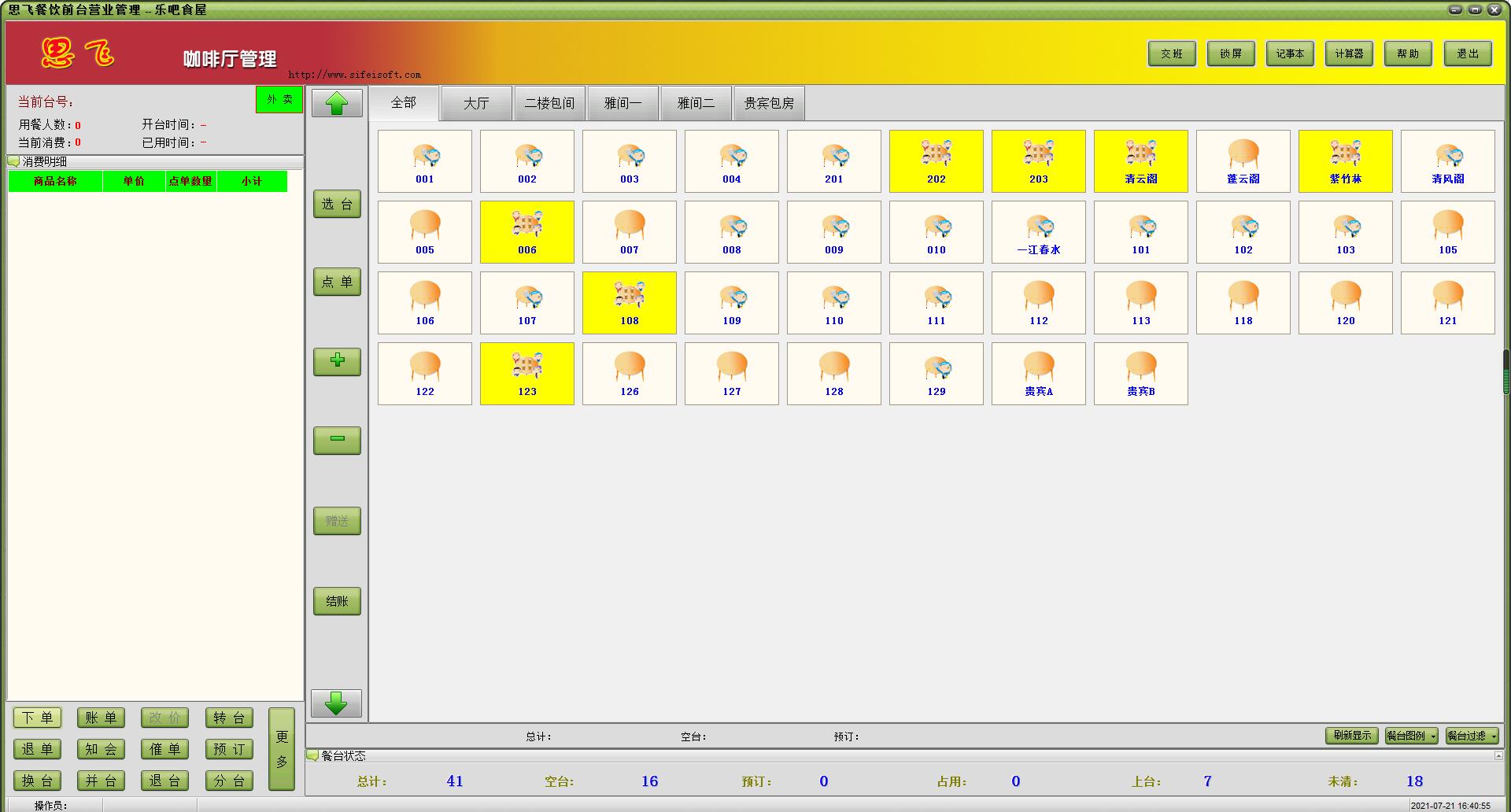
Task: Click the green down arrow button
Action: click(x=336, y=703)
